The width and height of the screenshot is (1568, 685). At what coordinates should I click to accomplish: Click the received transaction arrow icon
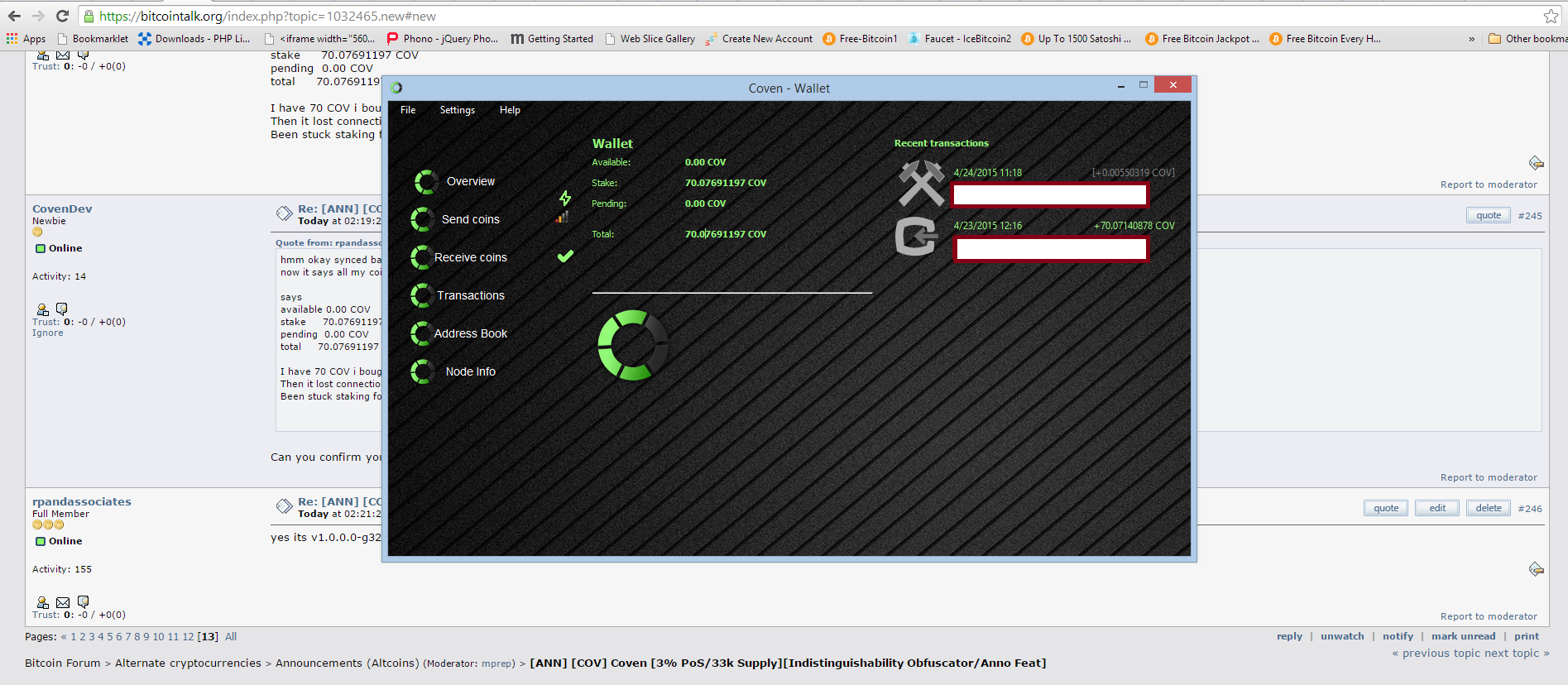point(917,237)
